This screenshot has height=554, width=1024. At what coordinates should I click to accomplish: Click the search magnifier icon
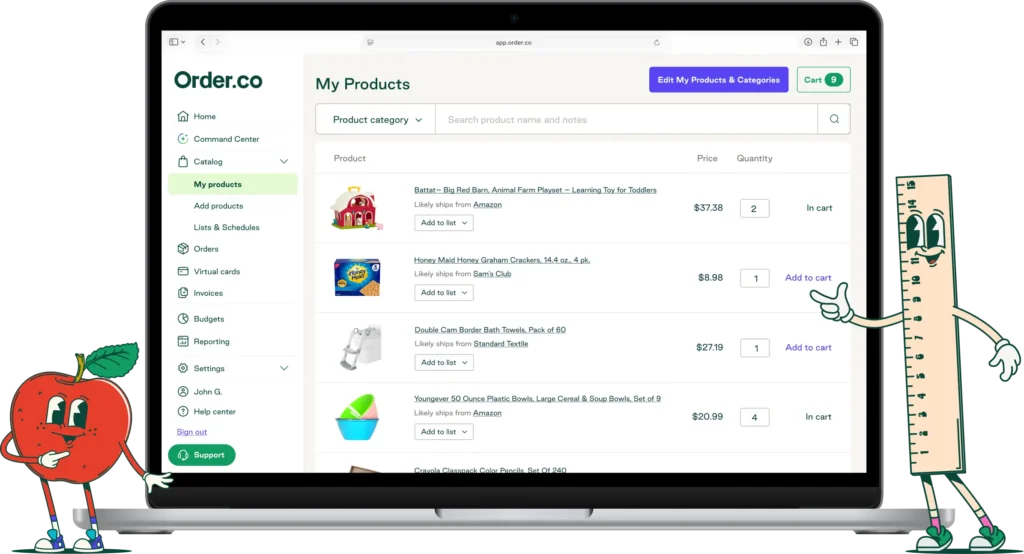pos(834,119)
